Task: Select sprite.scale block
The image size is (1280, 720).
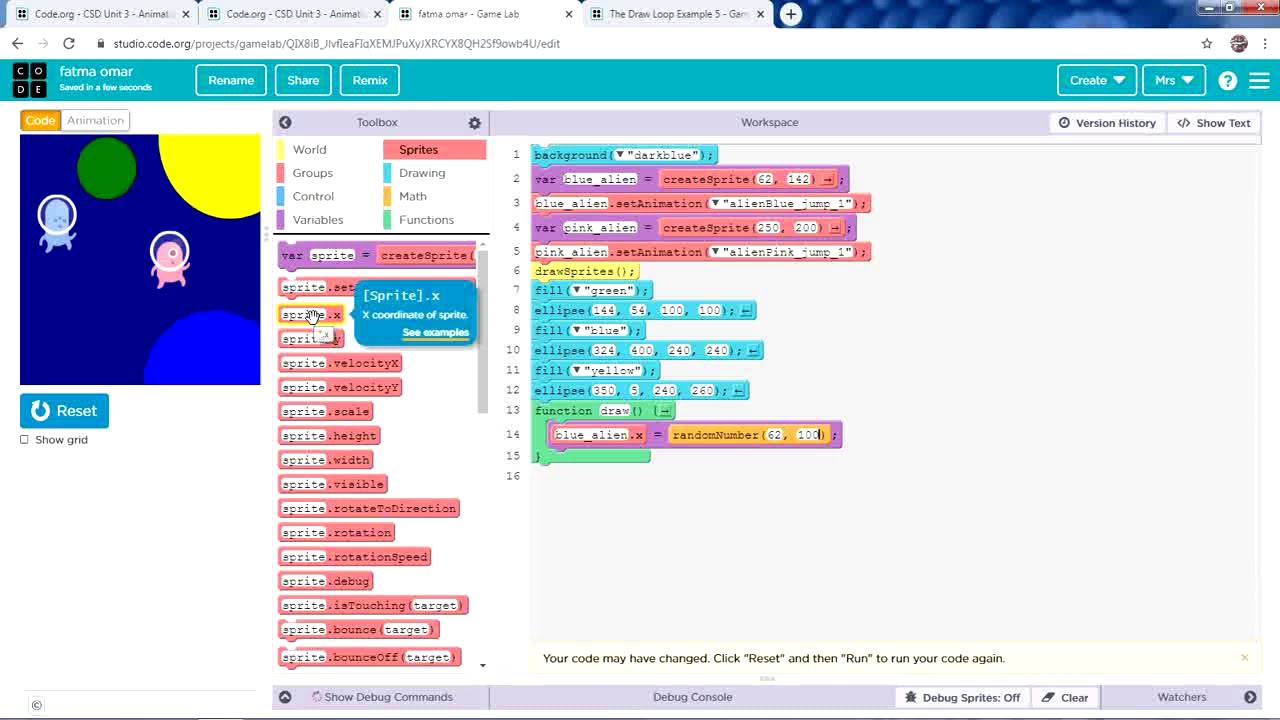Action: [x=325, y=411]
